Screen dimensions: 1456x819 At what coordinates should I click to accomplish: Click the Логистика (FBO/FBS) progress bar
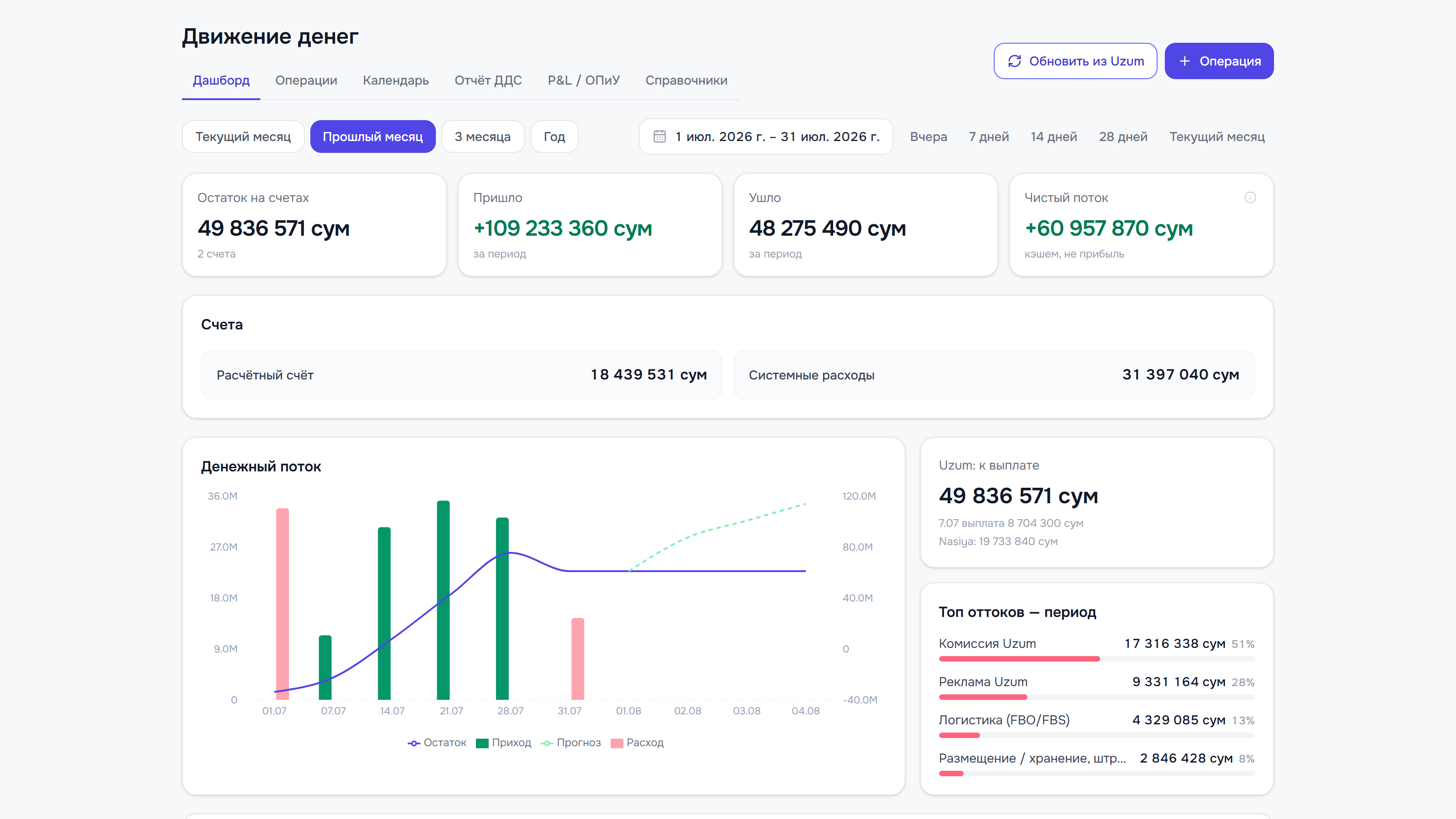1097,735
